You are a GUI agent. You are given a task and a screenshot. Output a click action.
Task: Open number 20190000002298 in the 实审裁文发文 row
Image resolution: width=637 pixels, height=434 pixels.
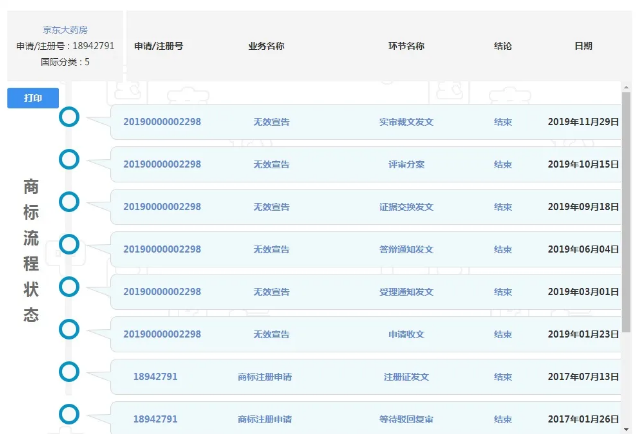click(x=162, y=122)
